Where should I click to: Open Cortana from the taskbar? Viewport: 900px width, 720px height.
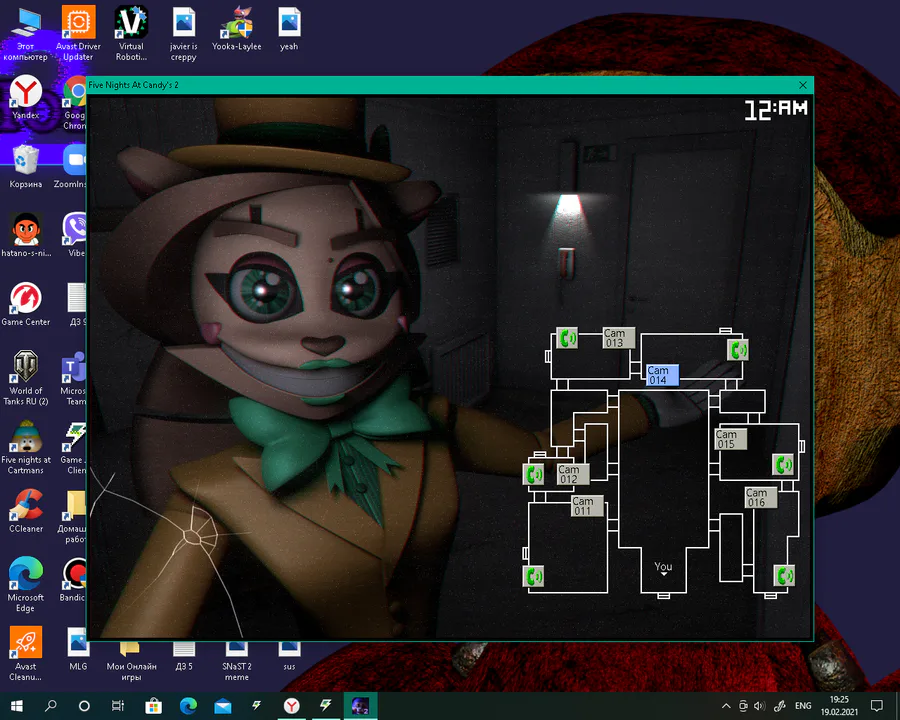pos(84,706)
